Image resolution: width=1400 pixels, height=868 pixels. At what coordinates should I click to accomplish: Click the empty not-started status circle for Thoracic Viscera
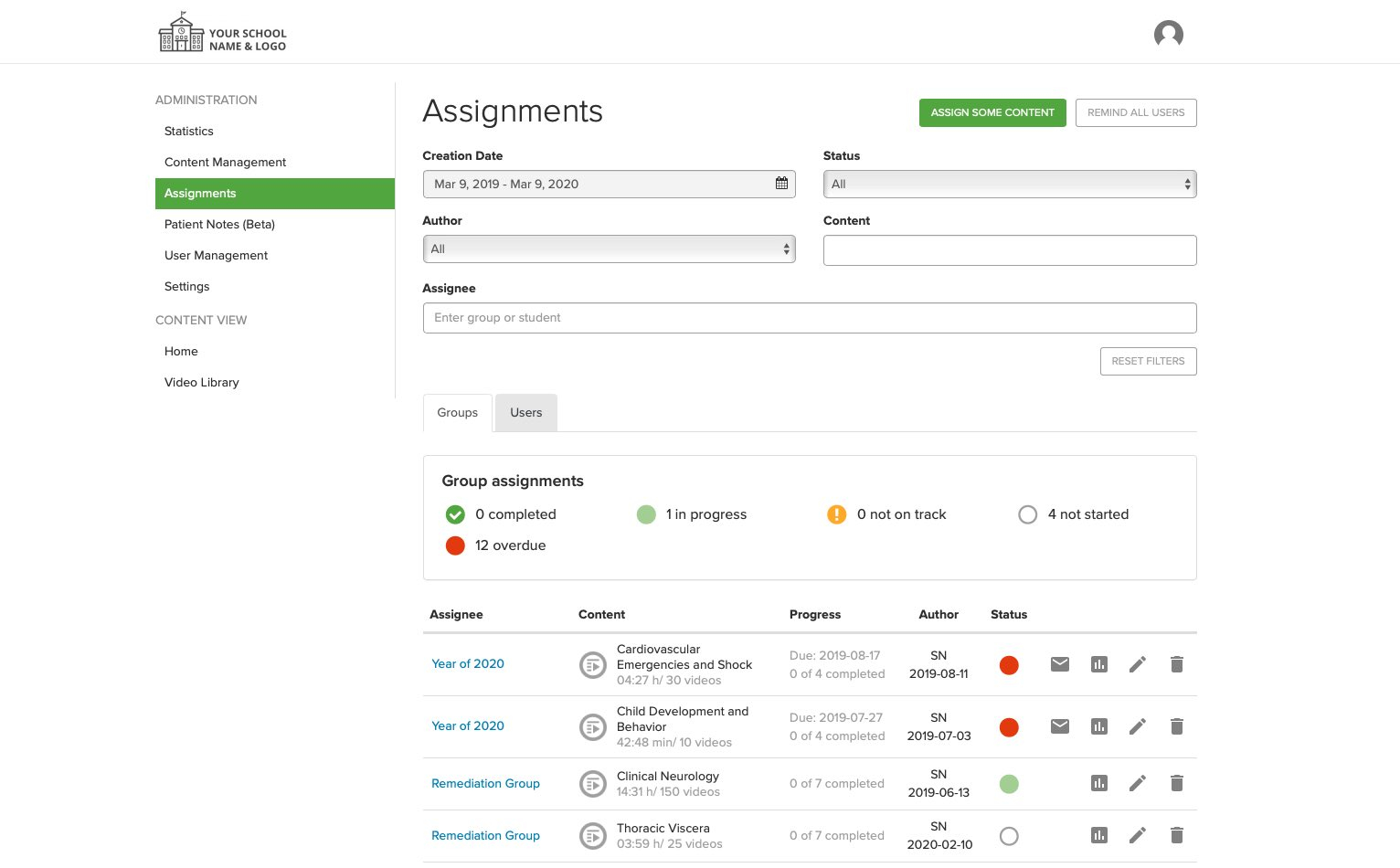point(1009,836)
